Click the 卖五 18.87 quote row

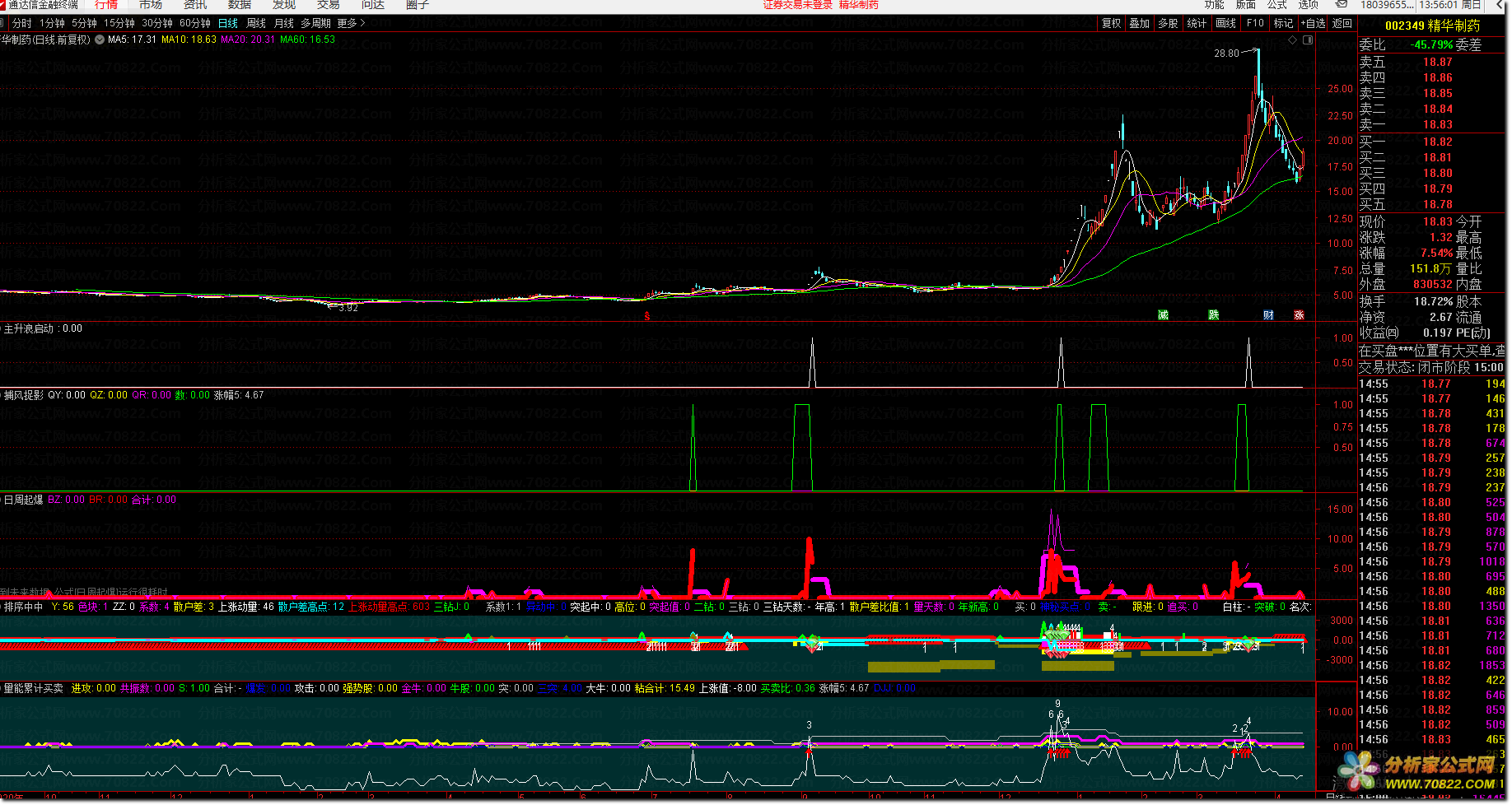[x=1433, y=62]
